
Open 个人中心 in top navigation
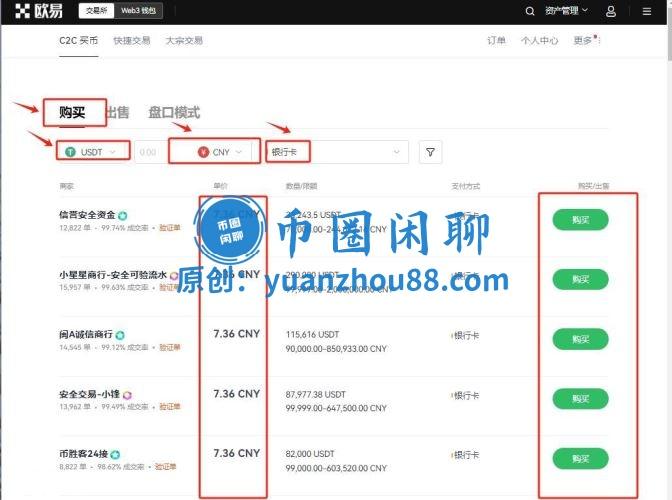click(x=539, y=41)
